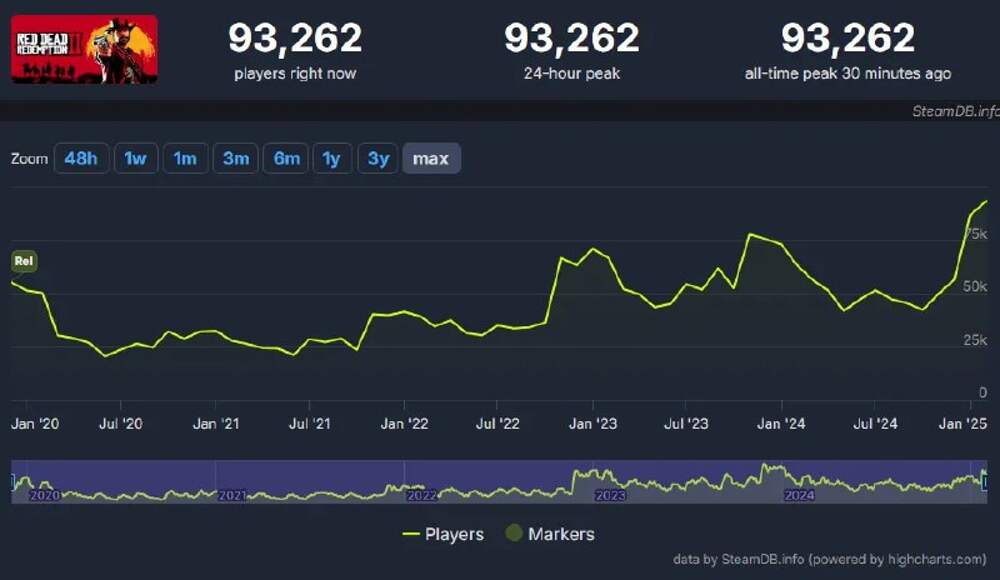Set chart zoom to 1w

[x=135, y=158]
